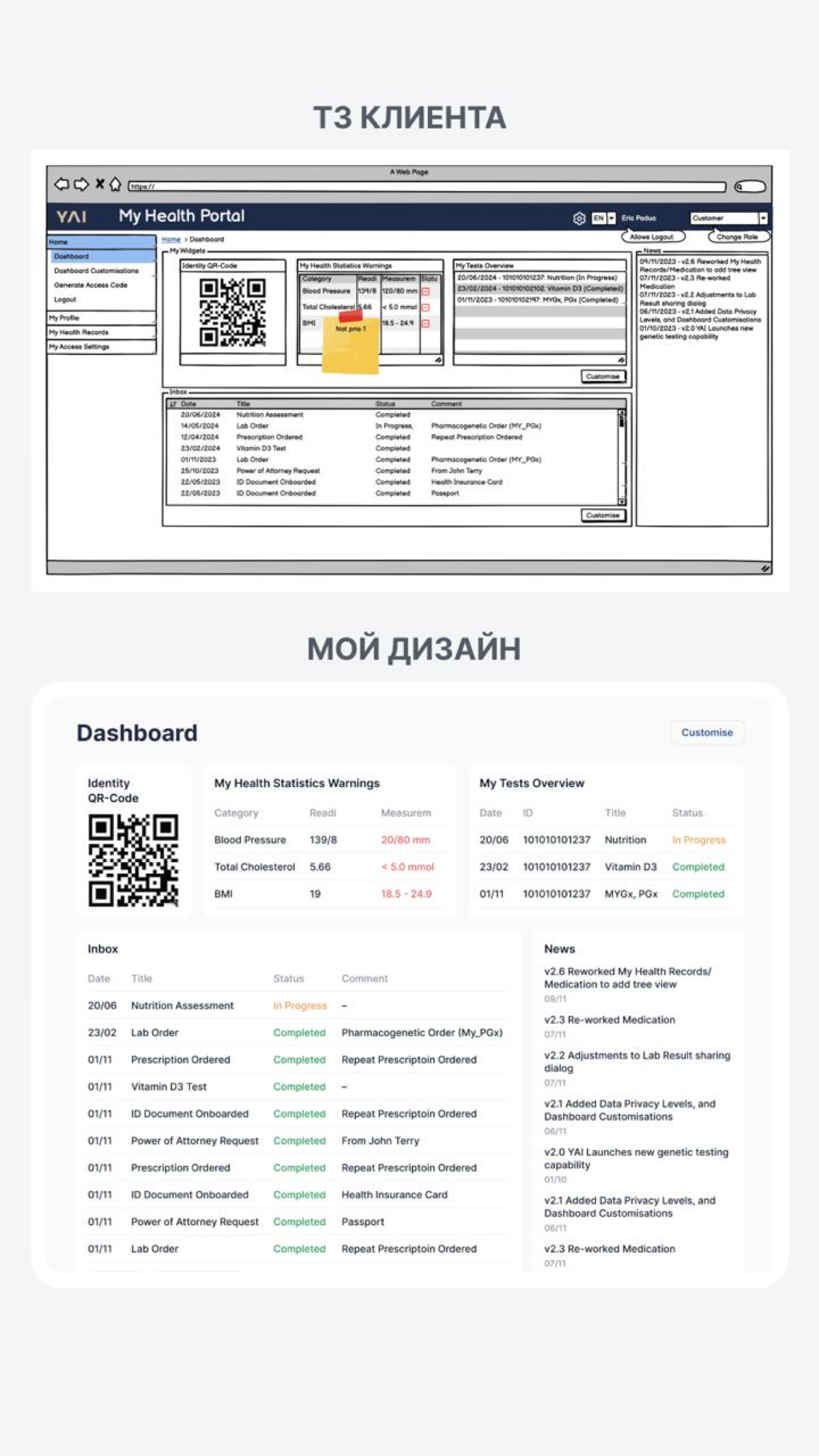The width and height of the screenshot is (819, 1456).
Task: Click Vitamin D3 Test row in wireframe Inbox
Action: [392, 448]
